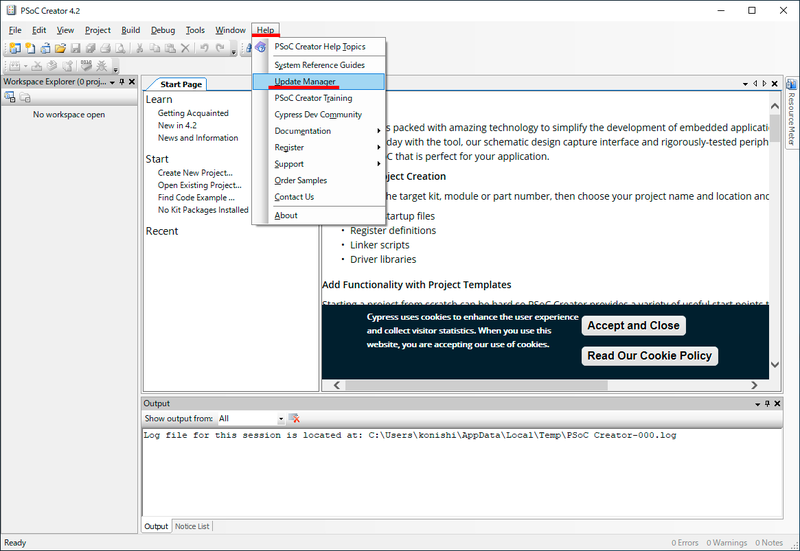Image resolution: width=800 pixels, height=551 pixels.
Task: Expand standard toolbar overflow options
Action: coord(233,50)
